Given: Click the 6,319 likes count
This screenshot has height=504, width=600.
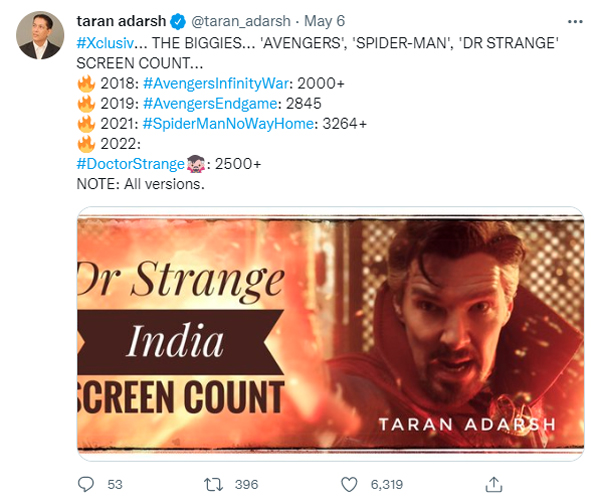Looking at the screenshot, I should 388,484.
